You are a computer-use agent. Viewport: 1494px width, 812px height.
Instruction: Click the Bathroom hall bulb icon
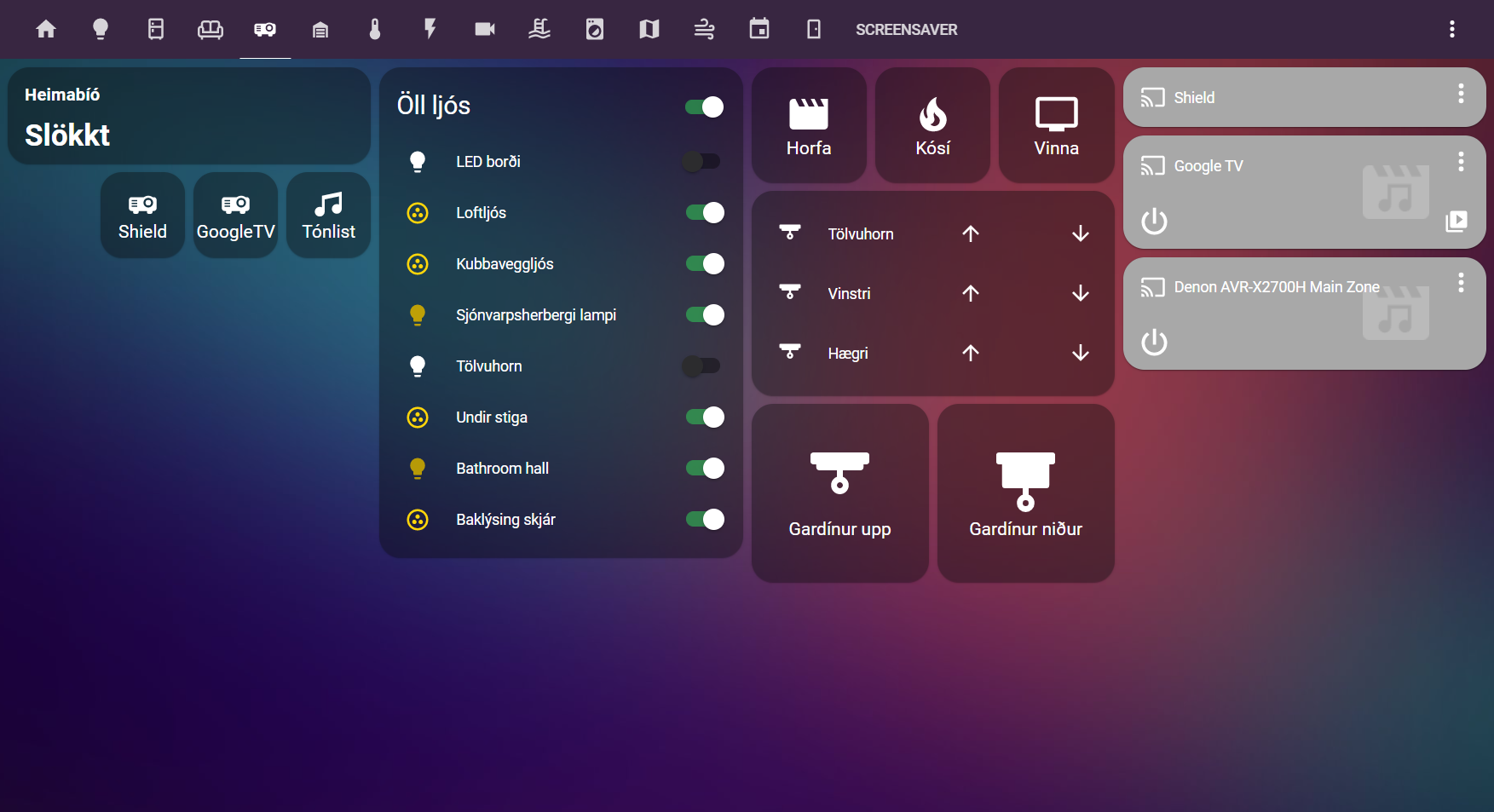click(x=418, y=469)
